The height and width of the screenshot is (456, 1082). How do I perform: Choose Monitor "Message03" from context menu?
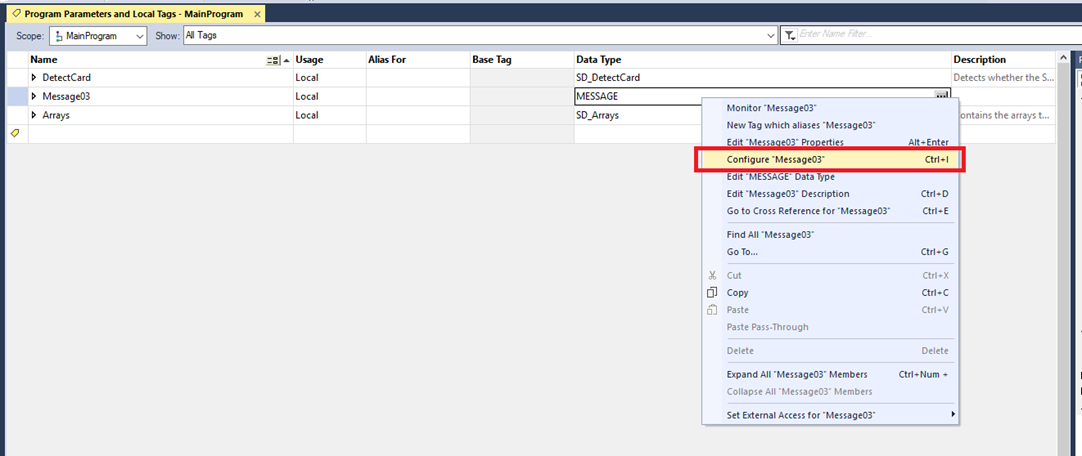pyautogui.click(x=773, y=107)
